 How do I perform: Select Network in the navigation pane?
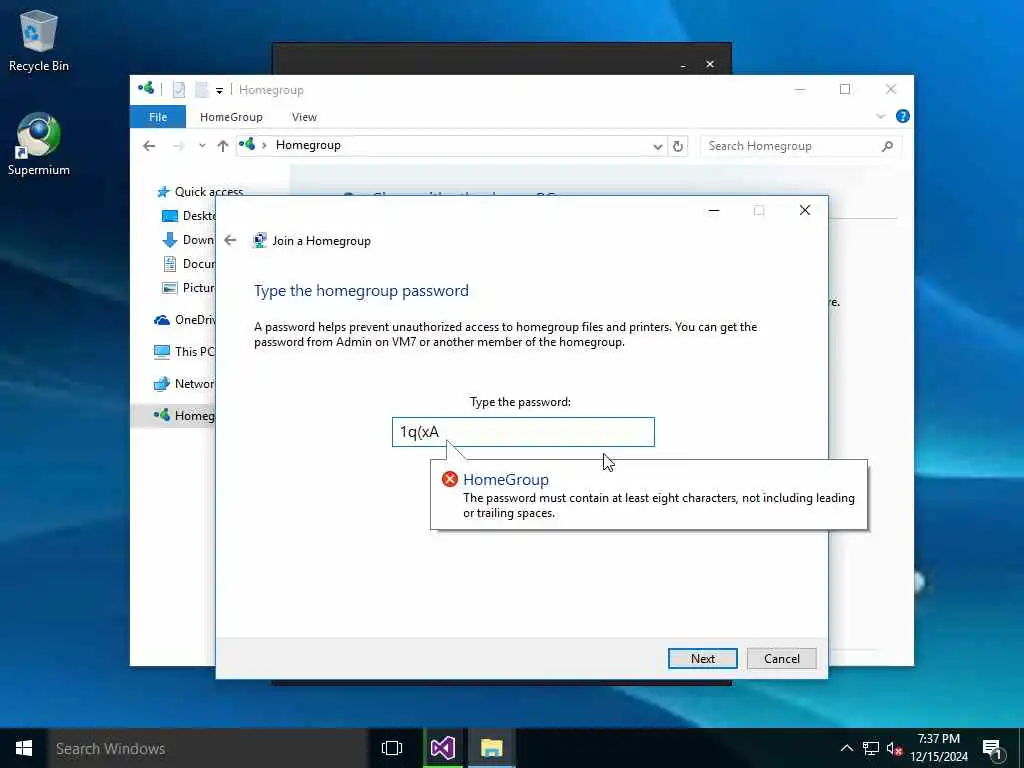click(x=184, y=383)
